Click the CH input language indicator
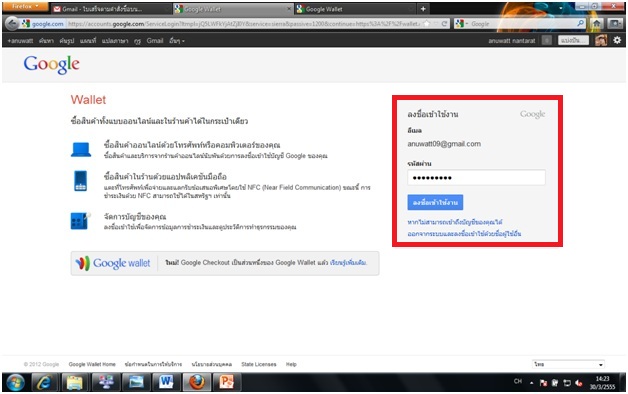 coord(518,382)
